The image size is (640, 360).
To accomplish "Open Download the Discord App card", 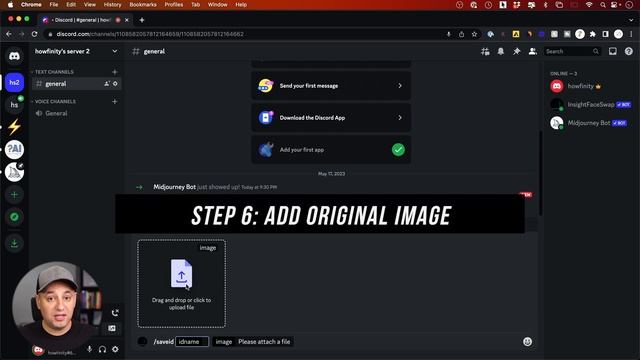I will 331,118.
